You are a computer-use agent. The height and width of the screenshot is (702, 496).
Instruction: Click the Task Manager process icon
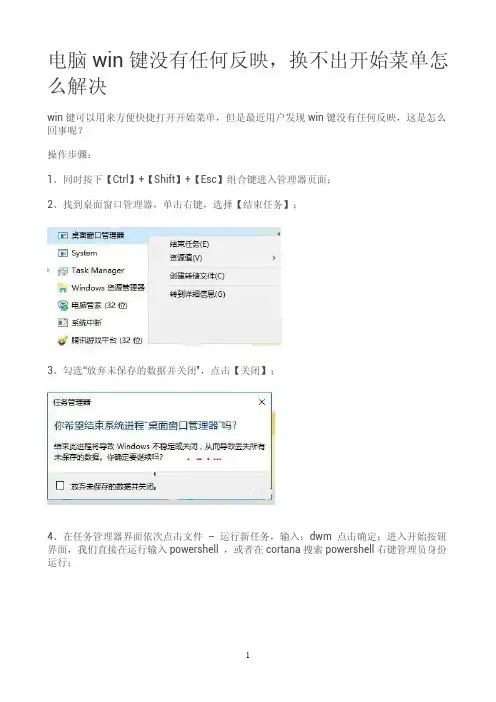[63, 270]
